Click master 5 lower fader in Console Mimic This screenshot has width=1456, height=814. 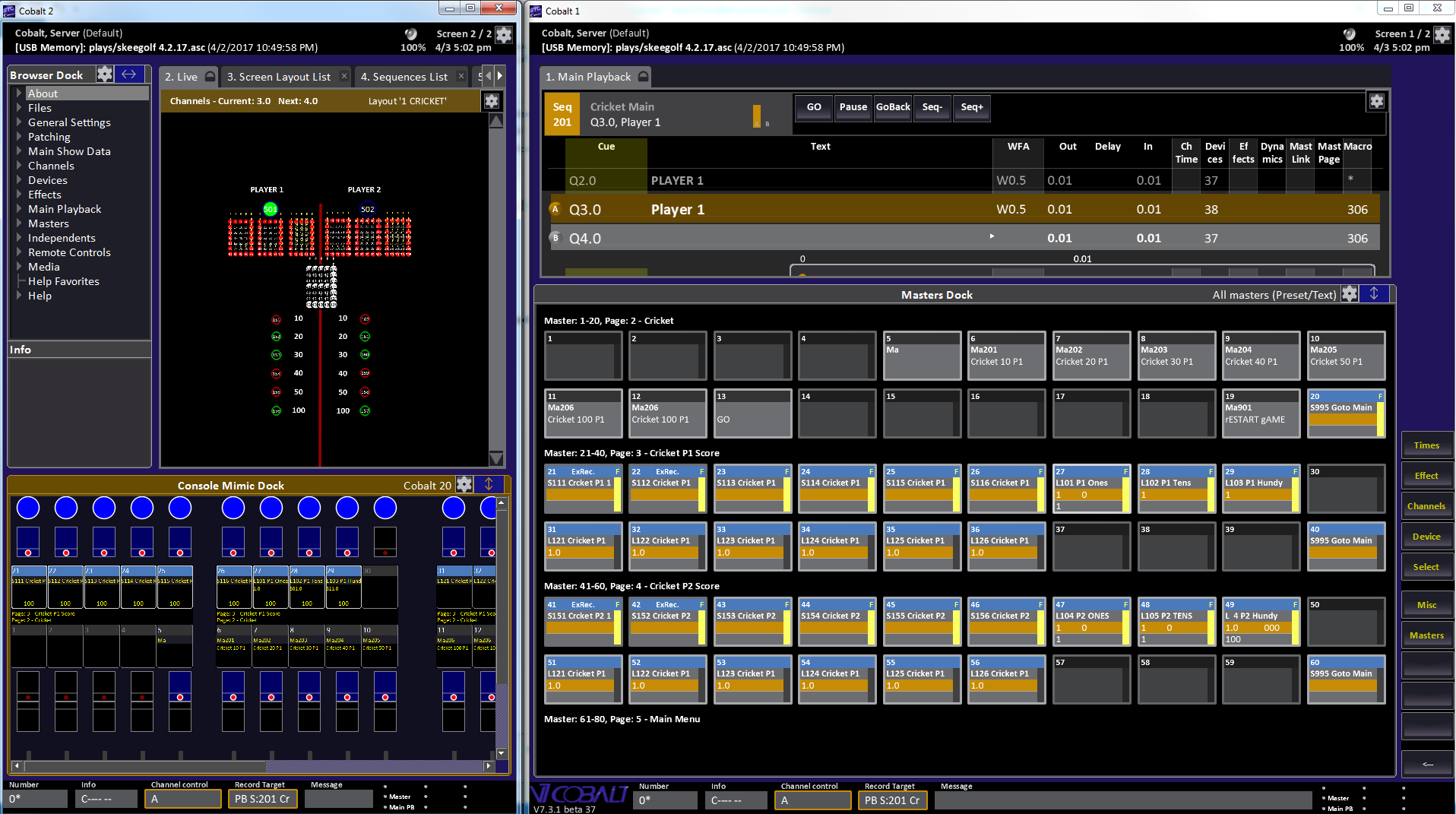click(x=180, y=701)
